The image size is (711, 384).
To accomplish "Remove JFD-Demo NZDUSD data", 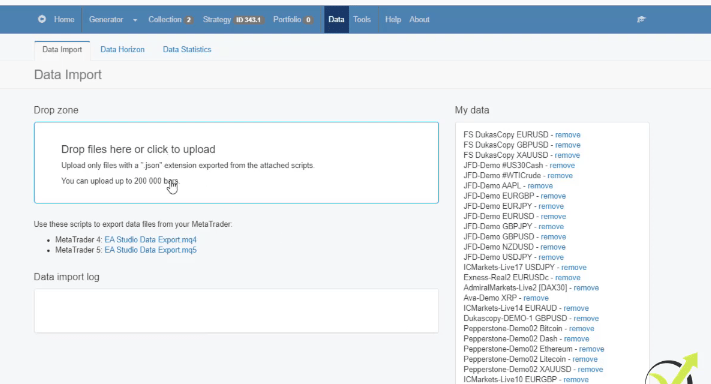I will tap(553, 247).
